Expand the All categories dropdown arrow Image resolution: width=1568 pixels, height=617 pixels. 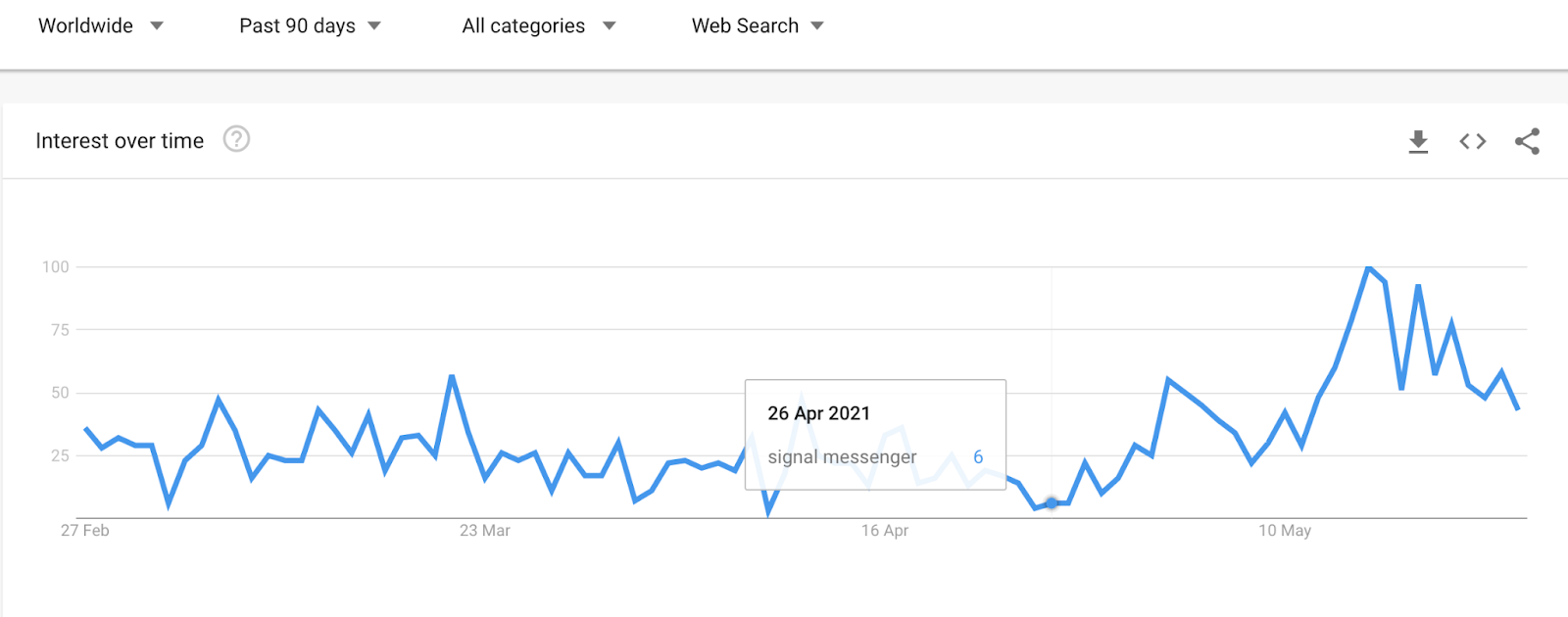(609, 26)
